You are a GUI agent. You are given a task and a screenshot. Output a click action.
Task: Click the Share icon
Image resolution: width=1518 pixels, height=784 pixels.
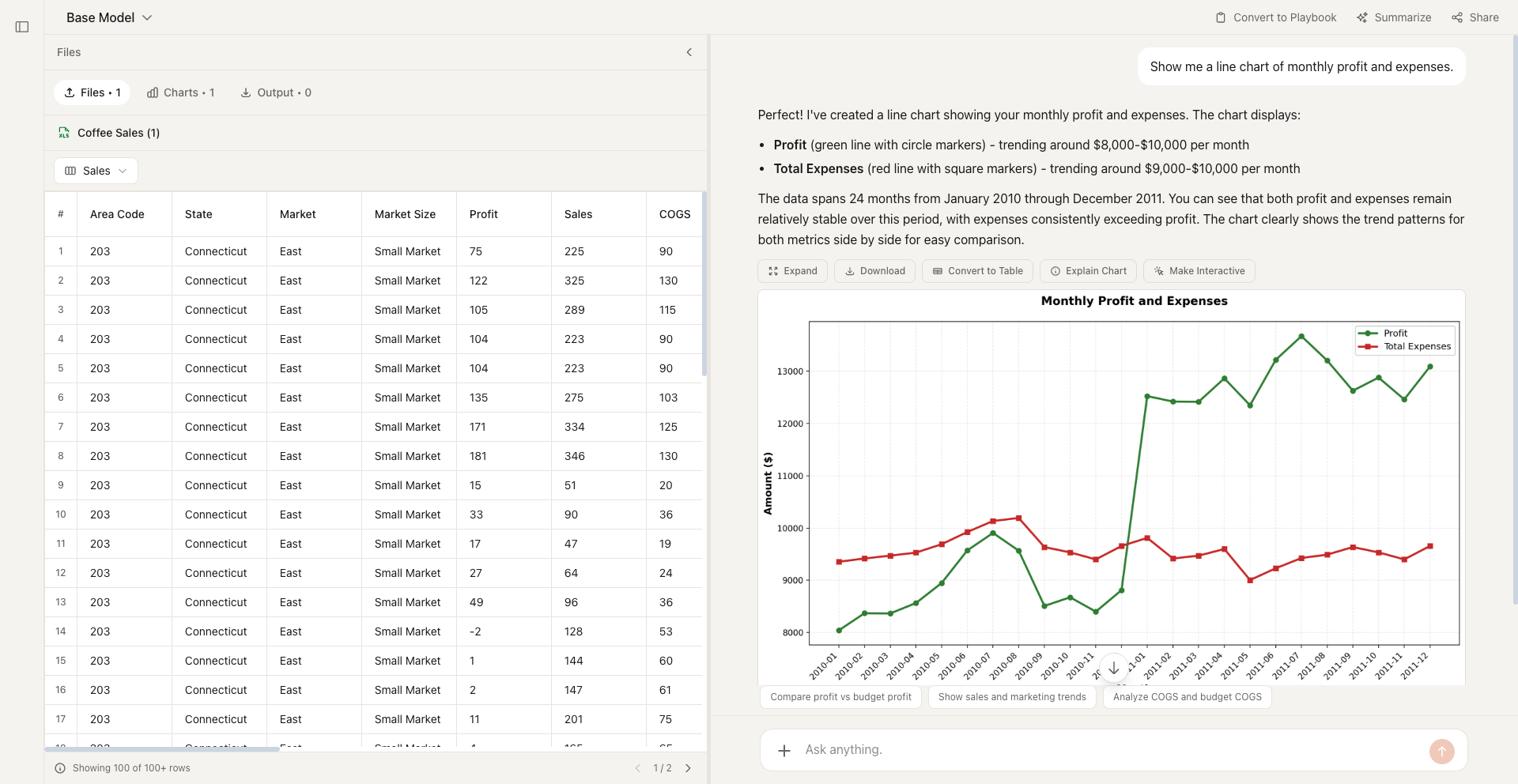pos(1457,17)
